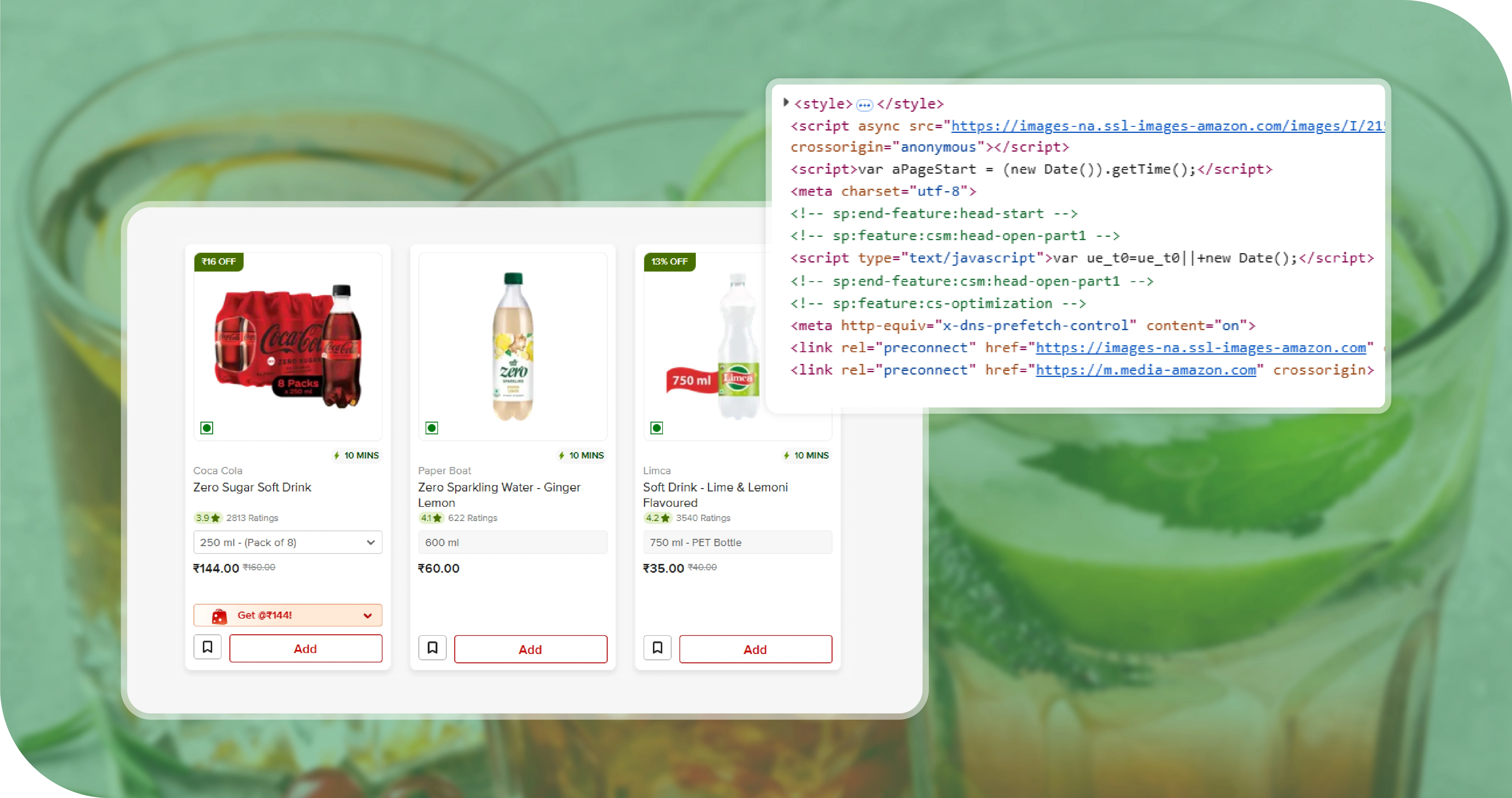The width and height of the screenshot is (1512, 798).
Task: Click the ellipsis icon inside the style tag
Action: pyautogui.click(x=865, y=105)
